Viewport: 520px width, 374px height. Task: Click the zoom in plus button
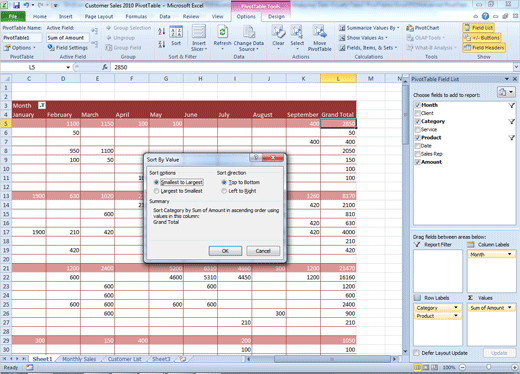click(x=515, y=367)
